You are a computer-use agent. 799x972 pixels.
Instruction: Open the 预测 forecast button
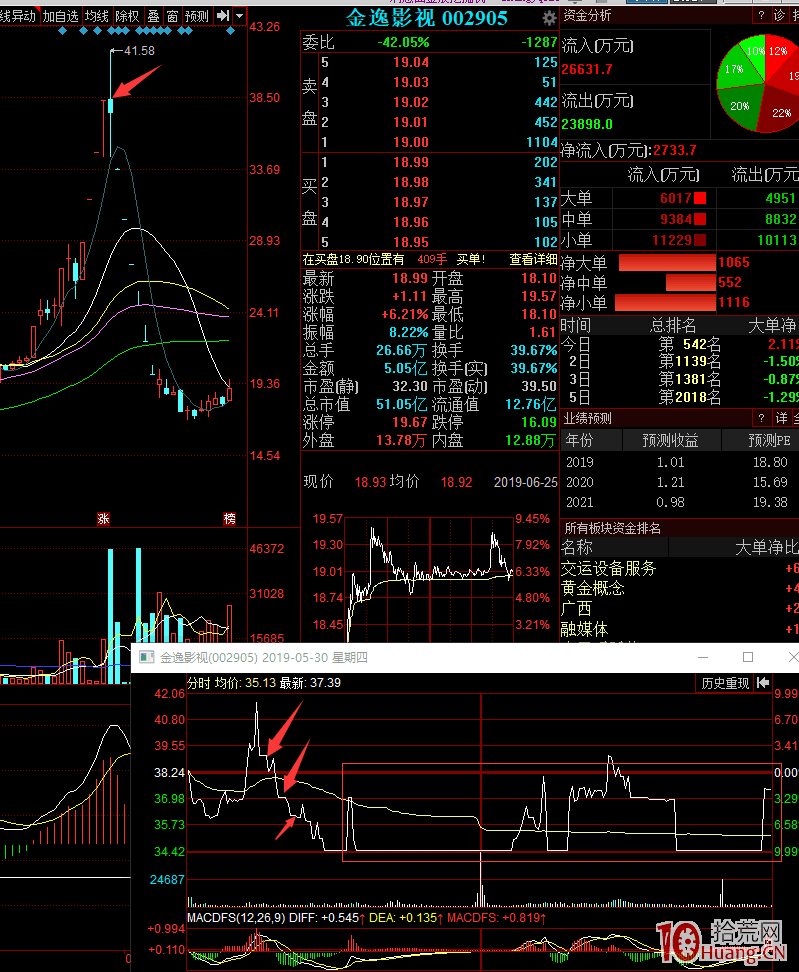click(197, 16)
